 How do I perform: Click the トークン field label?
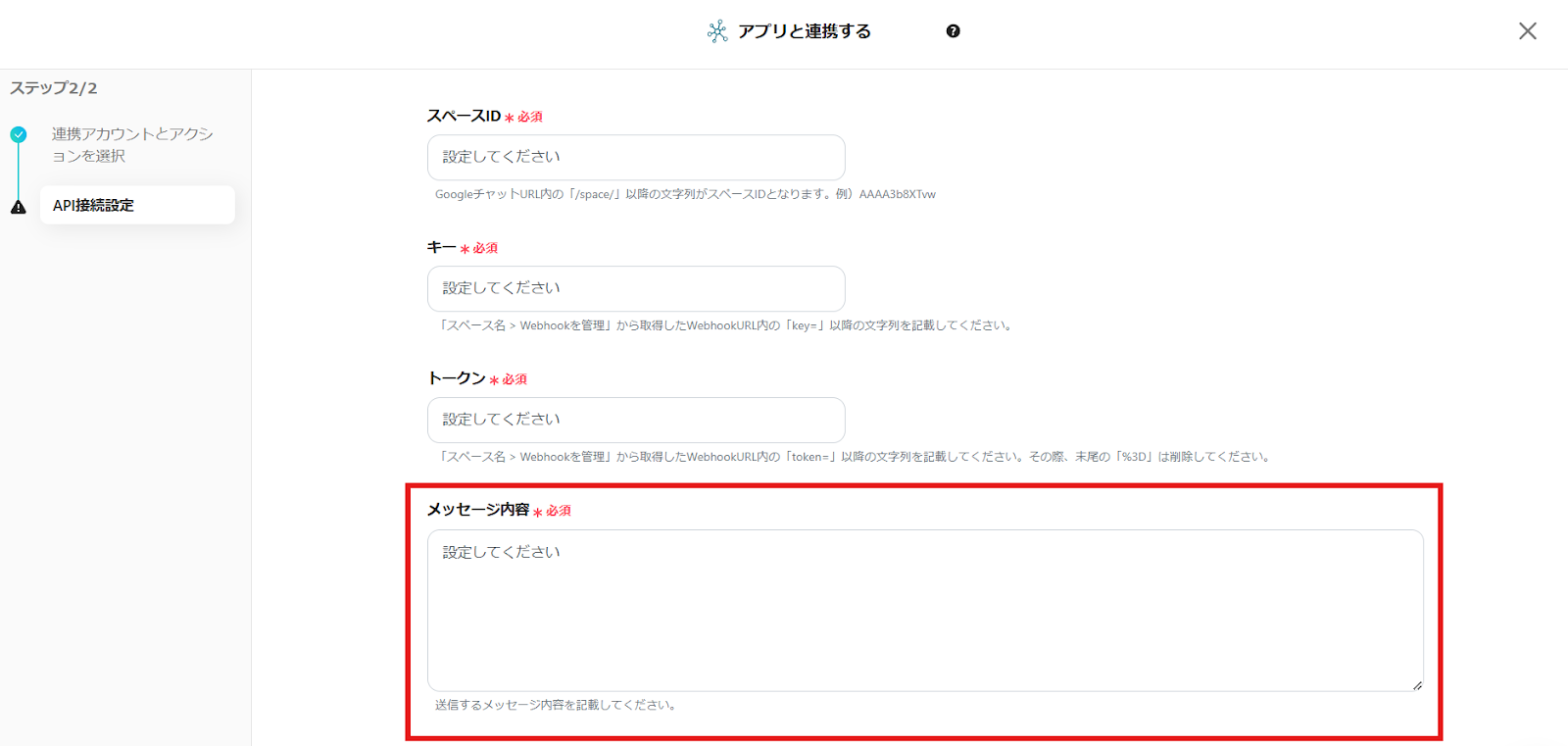click(x=457, y=378)
